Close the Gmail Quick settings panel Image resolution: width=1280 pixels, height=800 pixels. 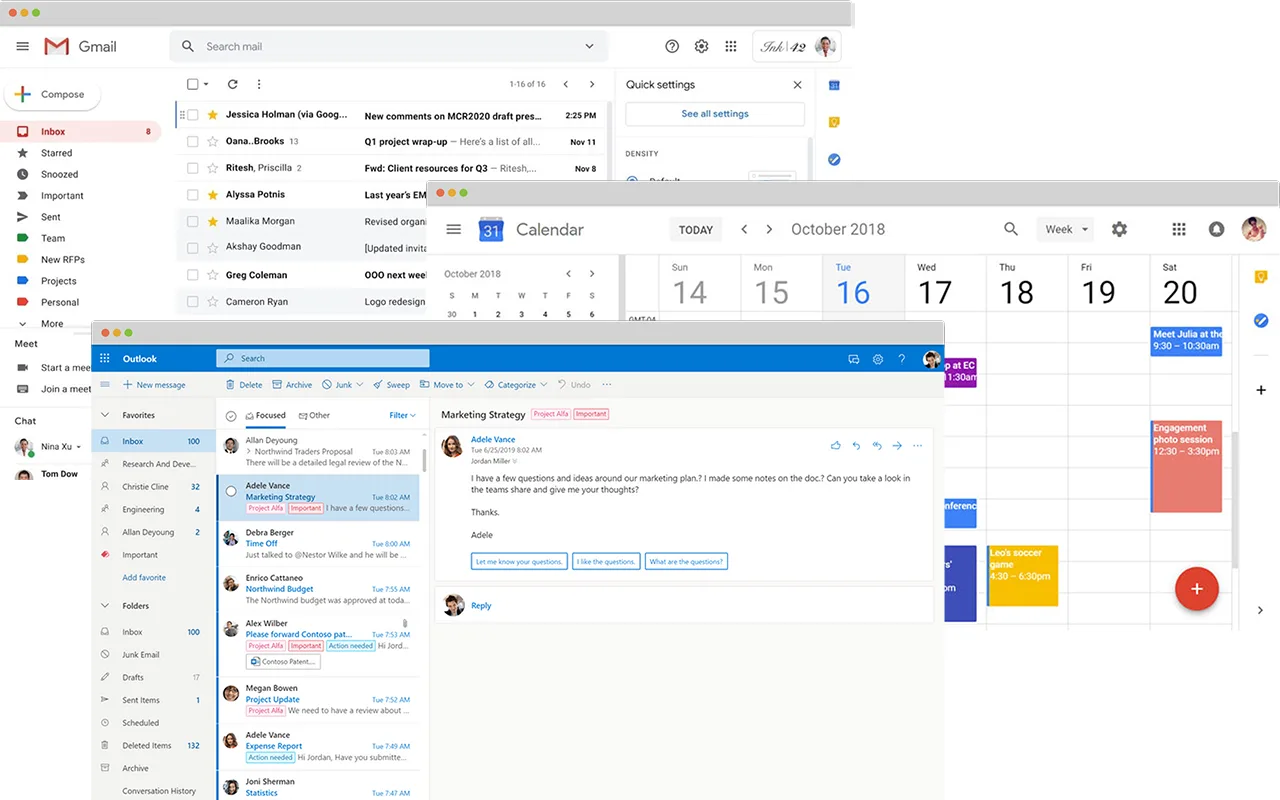pyautogui.click(x=797, y=85)
